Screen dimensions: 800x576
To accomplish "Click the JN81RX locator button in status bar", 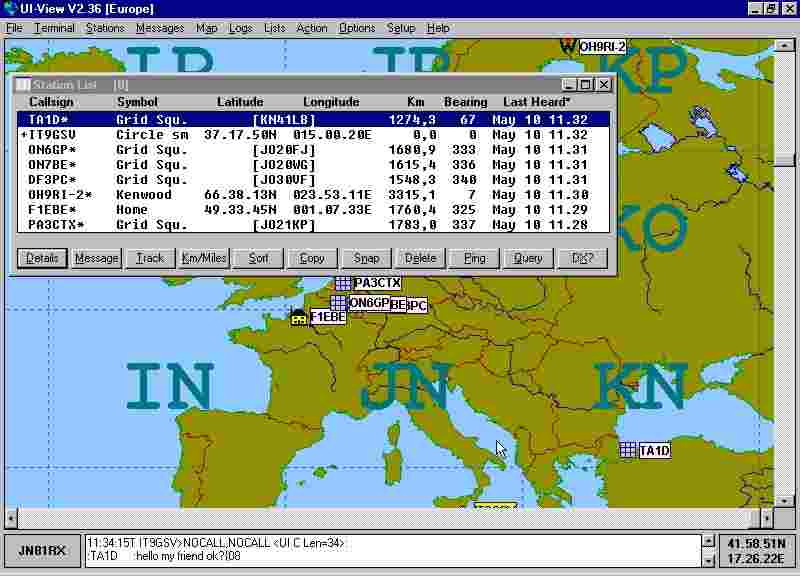I will pyautogui.click(x=42, y=550).
